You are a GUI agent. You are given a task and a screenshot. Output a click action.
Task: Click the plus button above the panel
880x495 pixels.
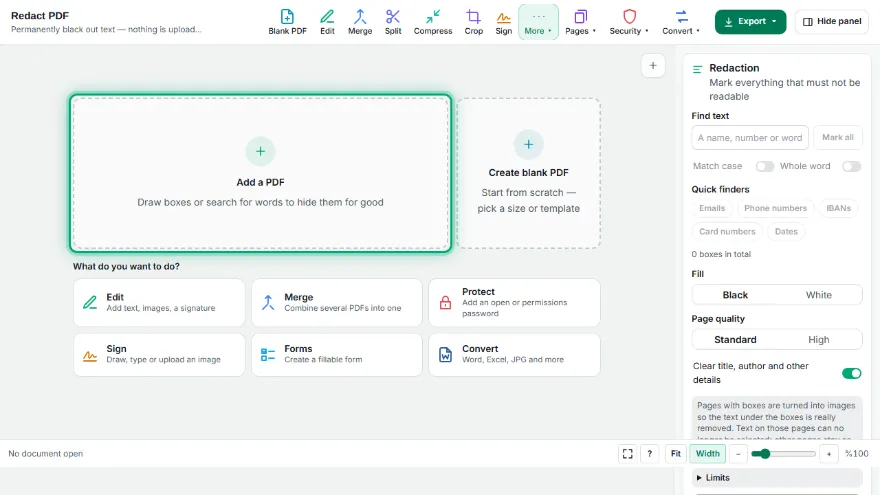653,66
